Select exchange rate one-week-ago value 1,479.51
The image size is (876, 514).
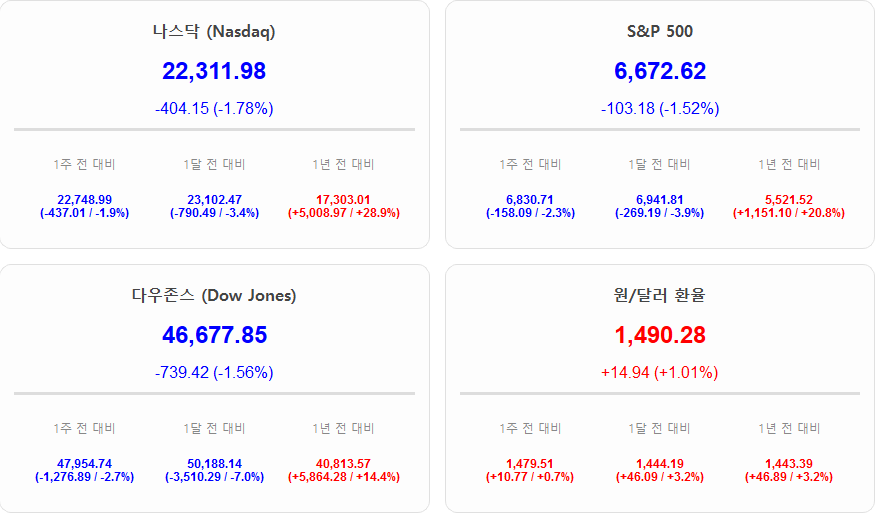(x=530, y=464)
